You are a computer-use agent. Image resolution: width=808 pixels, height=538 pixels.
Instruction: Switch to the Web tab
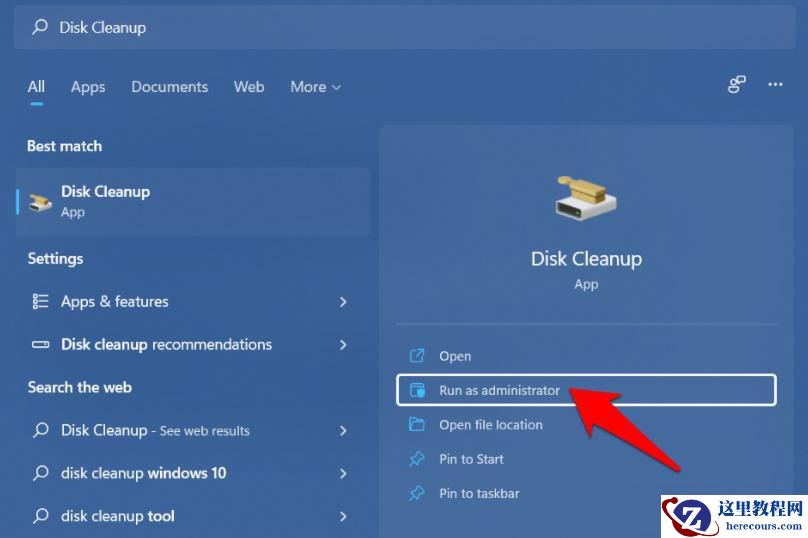(249, 87)
